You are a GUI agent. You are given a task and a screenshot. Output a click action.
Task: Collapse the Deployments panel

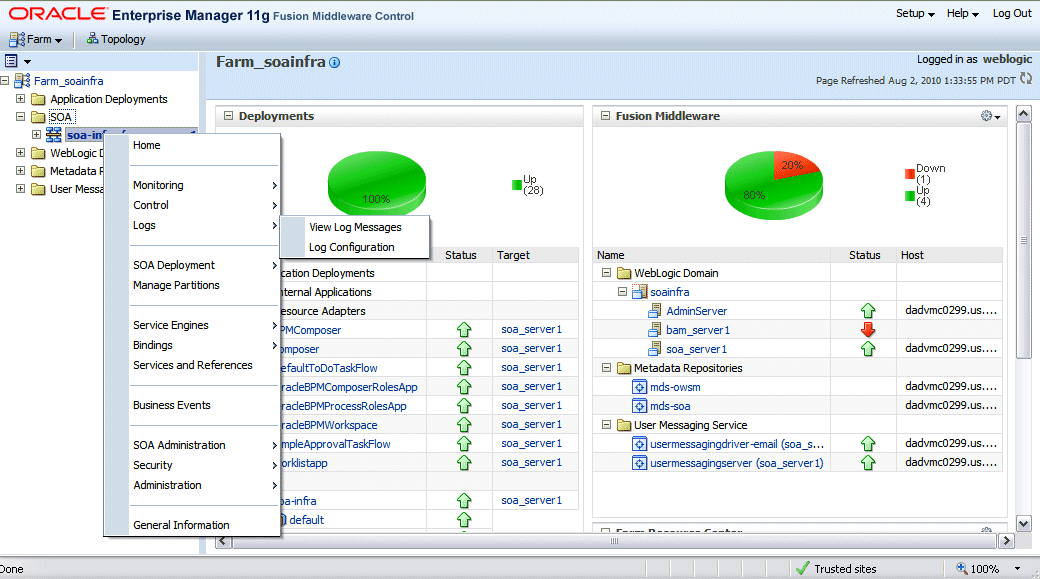pos(228,115)
